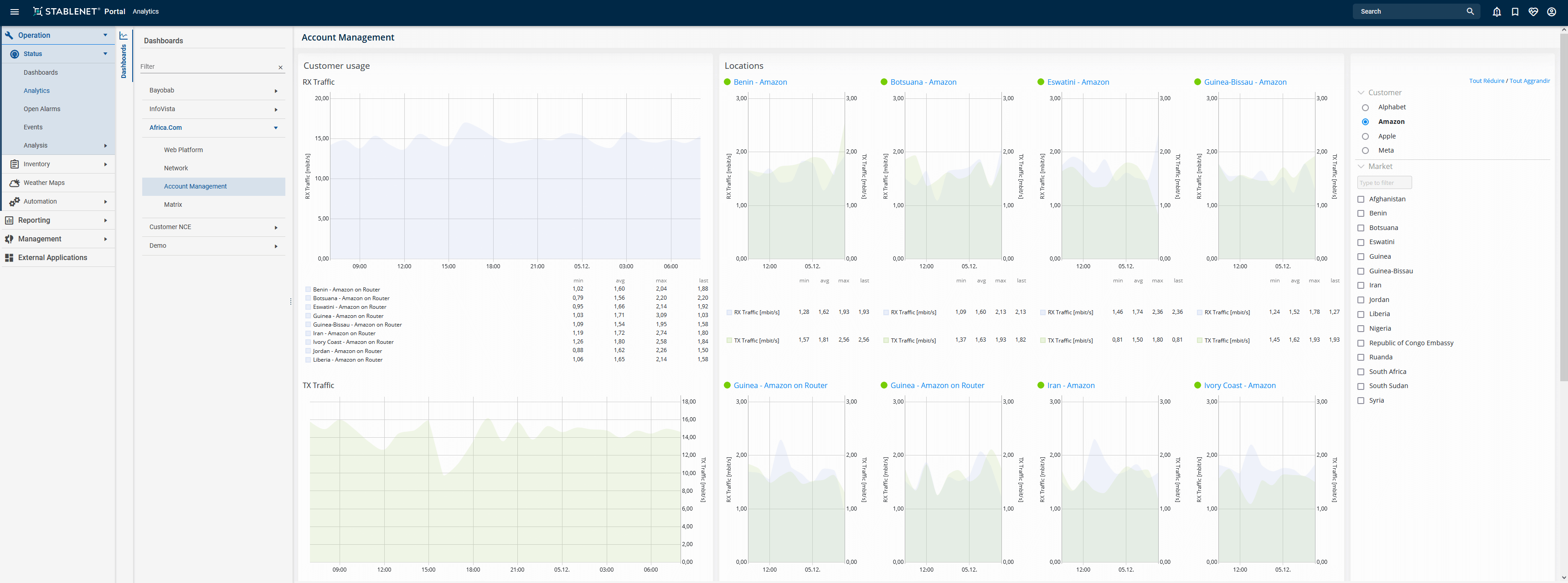This screenshot has width=1568, height=583.
Task: Toggle Liberia - Amazon on Router legend swatch
Action: coord(308,360)
